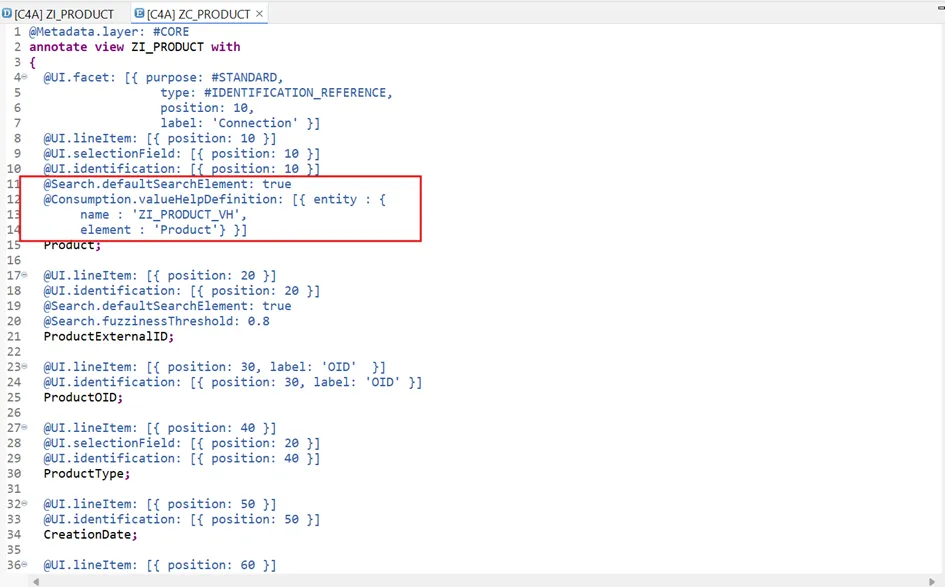Click the horizontal scrollbar's left arrow

[x=37, y=581]
